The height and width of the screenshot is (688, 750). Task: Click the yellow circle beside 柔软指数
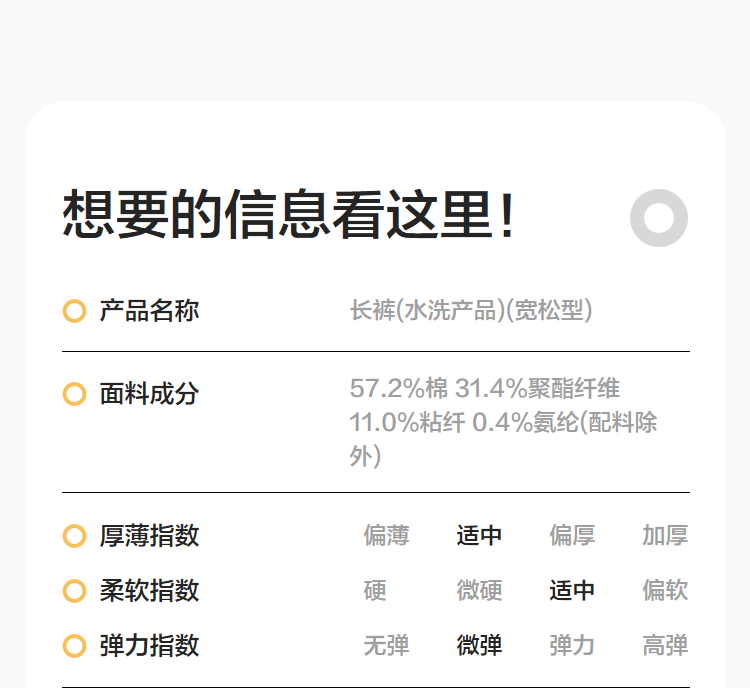(x=74, y=591)
